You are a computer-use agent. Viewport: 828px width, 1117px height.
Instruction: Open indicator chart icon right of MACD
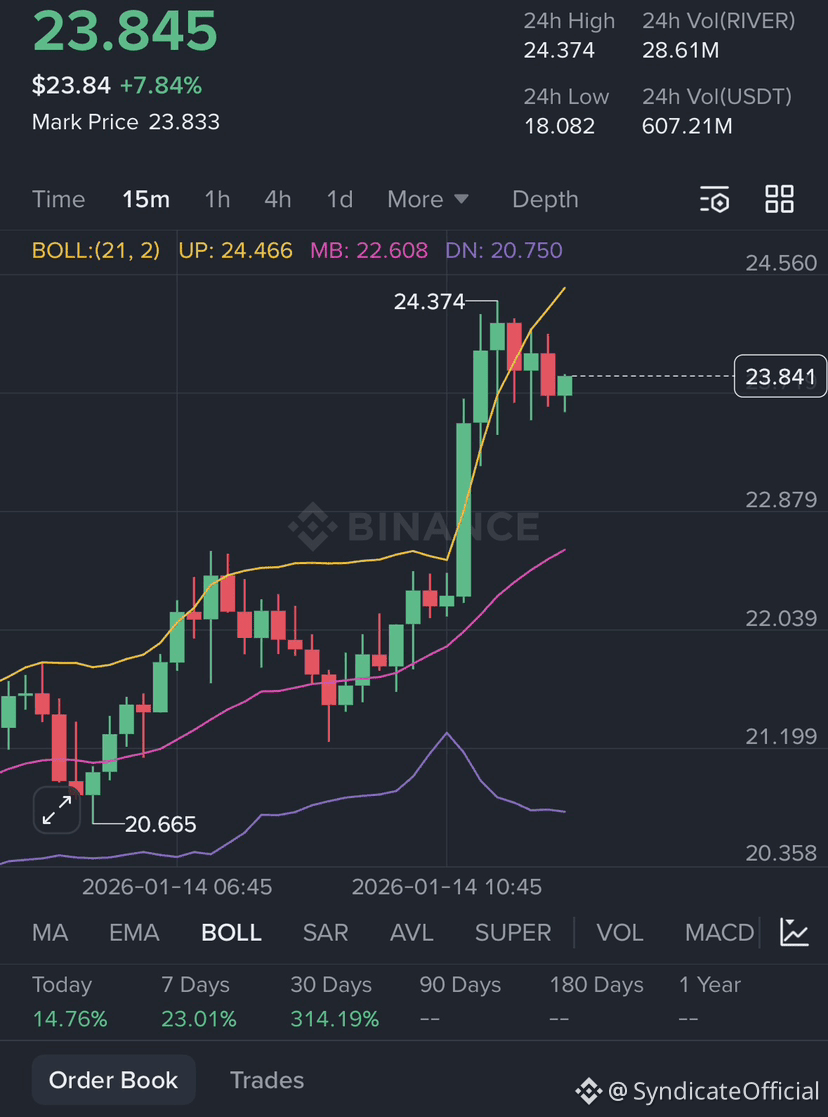(794, 932)
